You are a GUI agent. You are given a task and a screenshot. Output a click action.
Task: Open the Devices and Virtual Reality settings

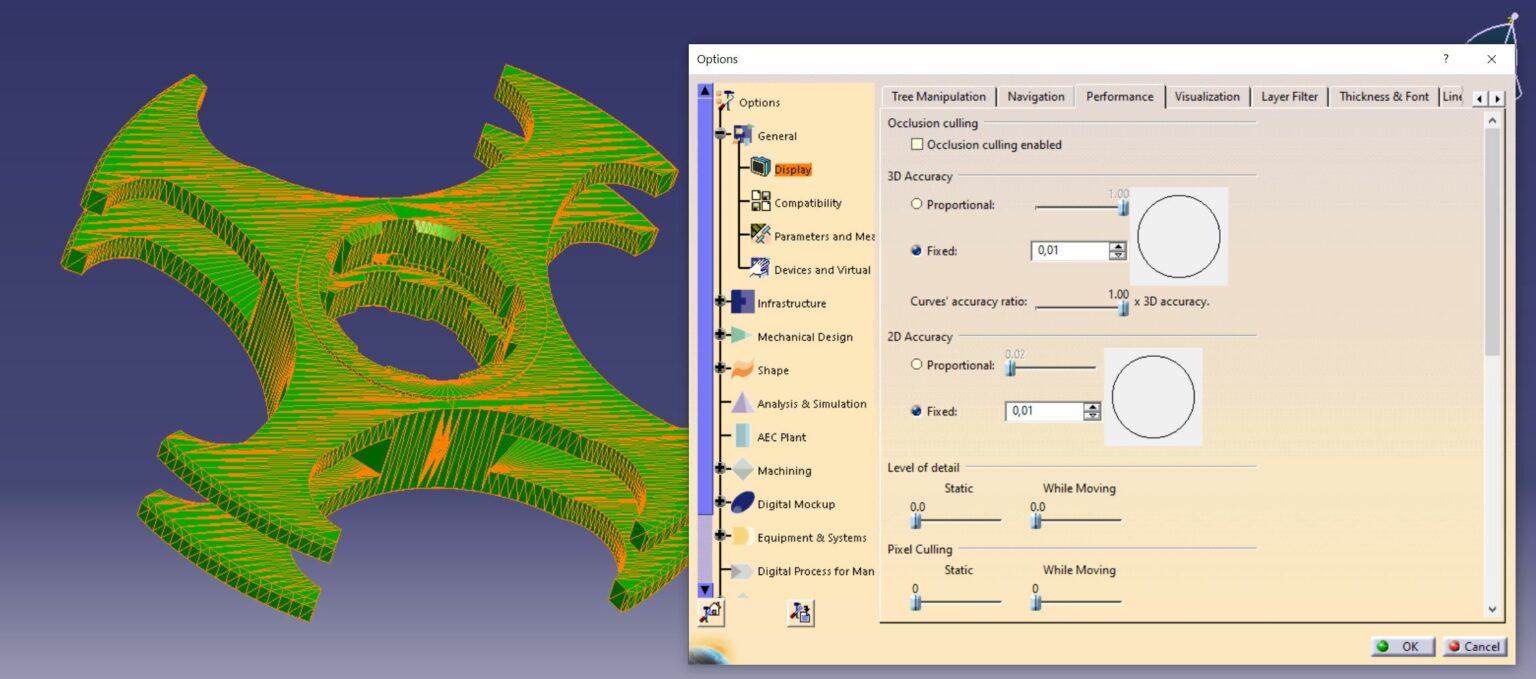point(817,269)
